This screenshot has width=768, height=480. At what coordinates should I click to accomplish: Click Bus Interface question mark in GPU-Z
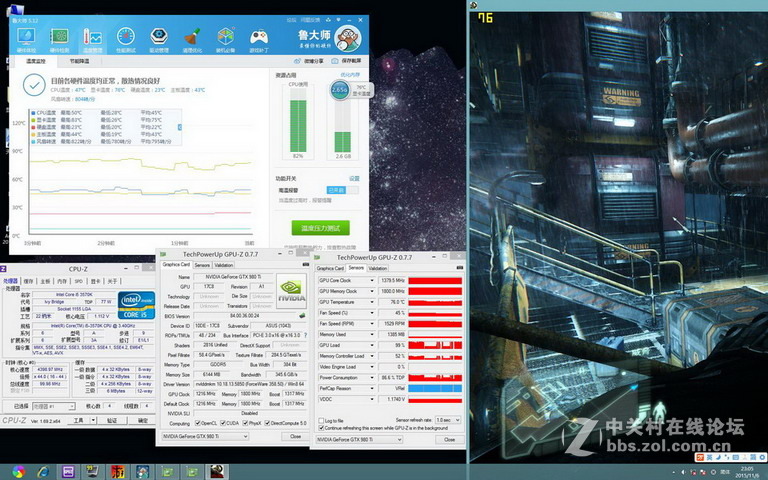(x=305, y=336)
